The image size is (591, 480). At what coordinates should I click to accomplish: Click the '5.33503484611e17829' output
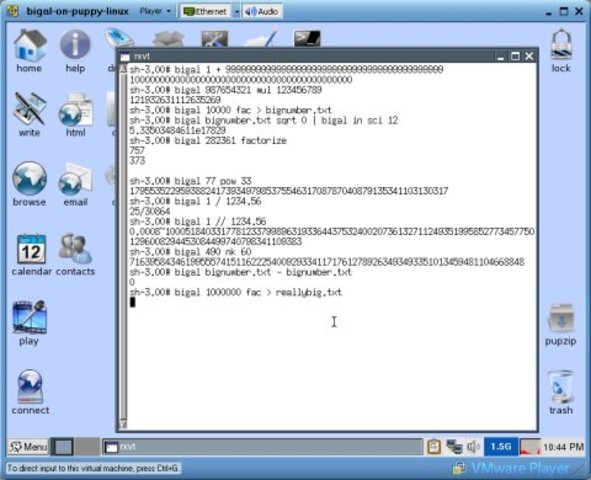178,130
